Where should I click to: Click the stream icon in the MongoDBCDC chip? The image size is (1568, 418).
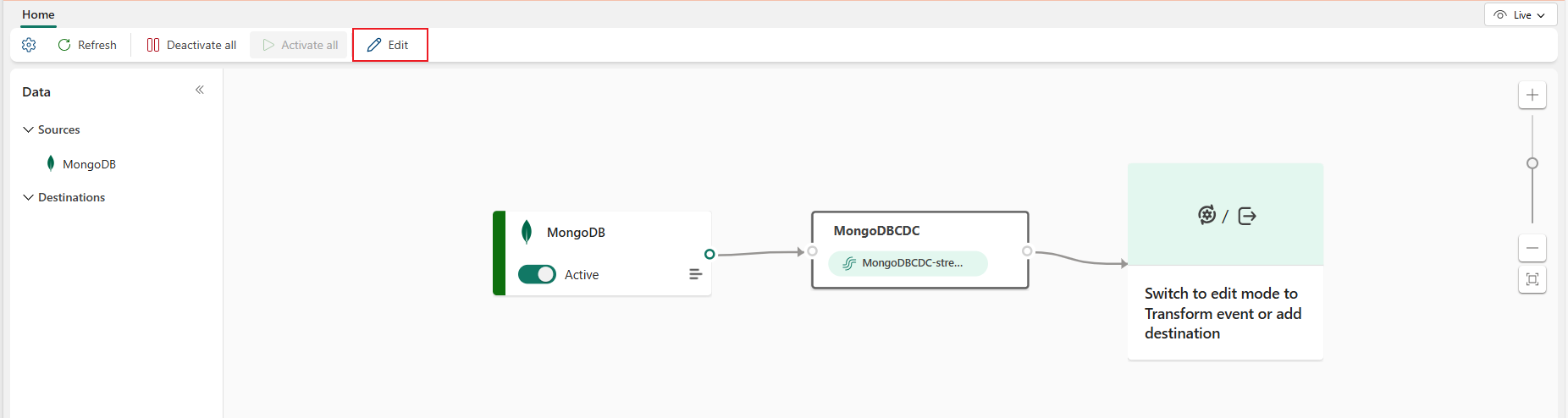[x=849, y=263]
